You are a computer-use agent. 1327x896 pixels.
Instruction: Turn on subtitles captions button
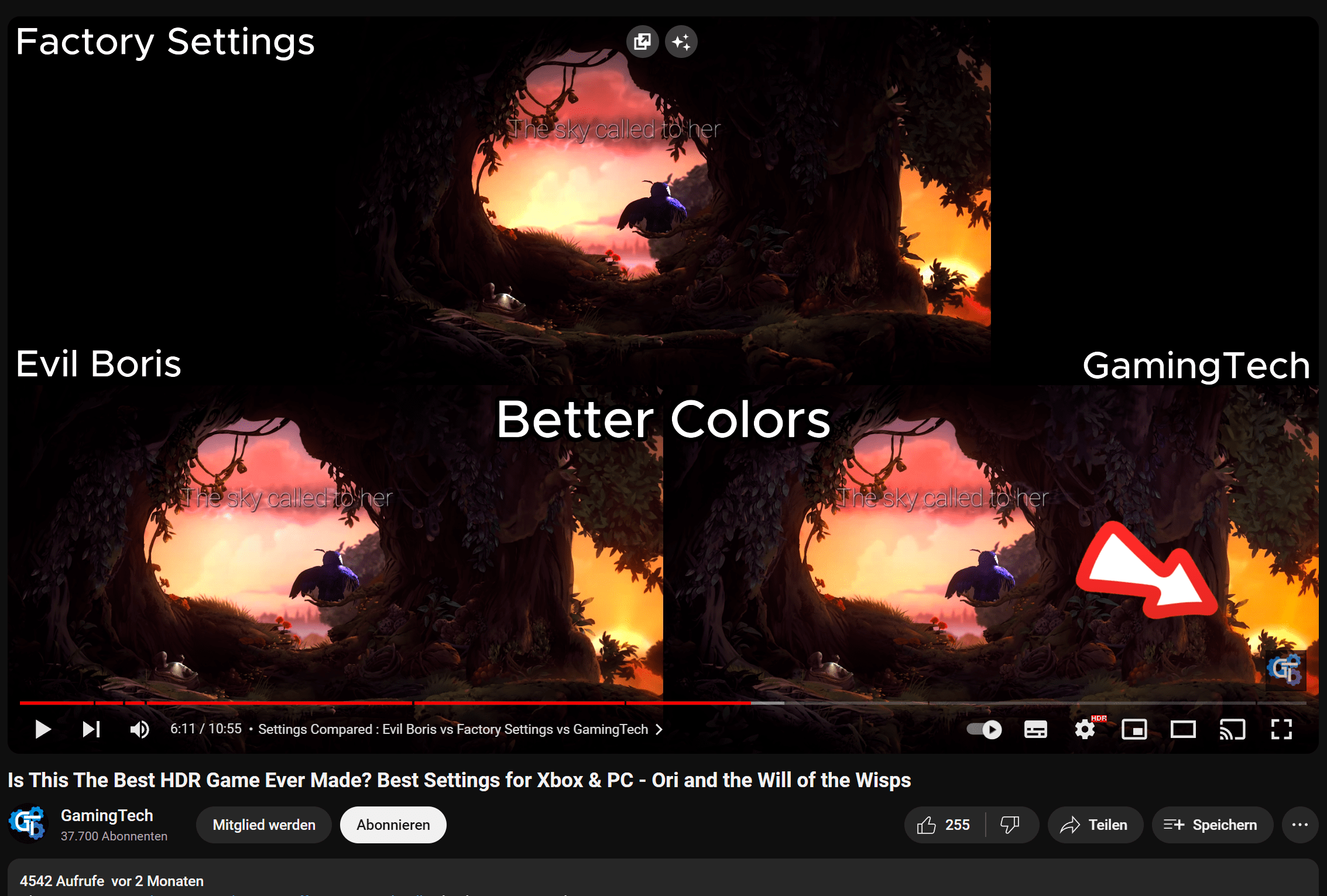[x=1035, y=729]
